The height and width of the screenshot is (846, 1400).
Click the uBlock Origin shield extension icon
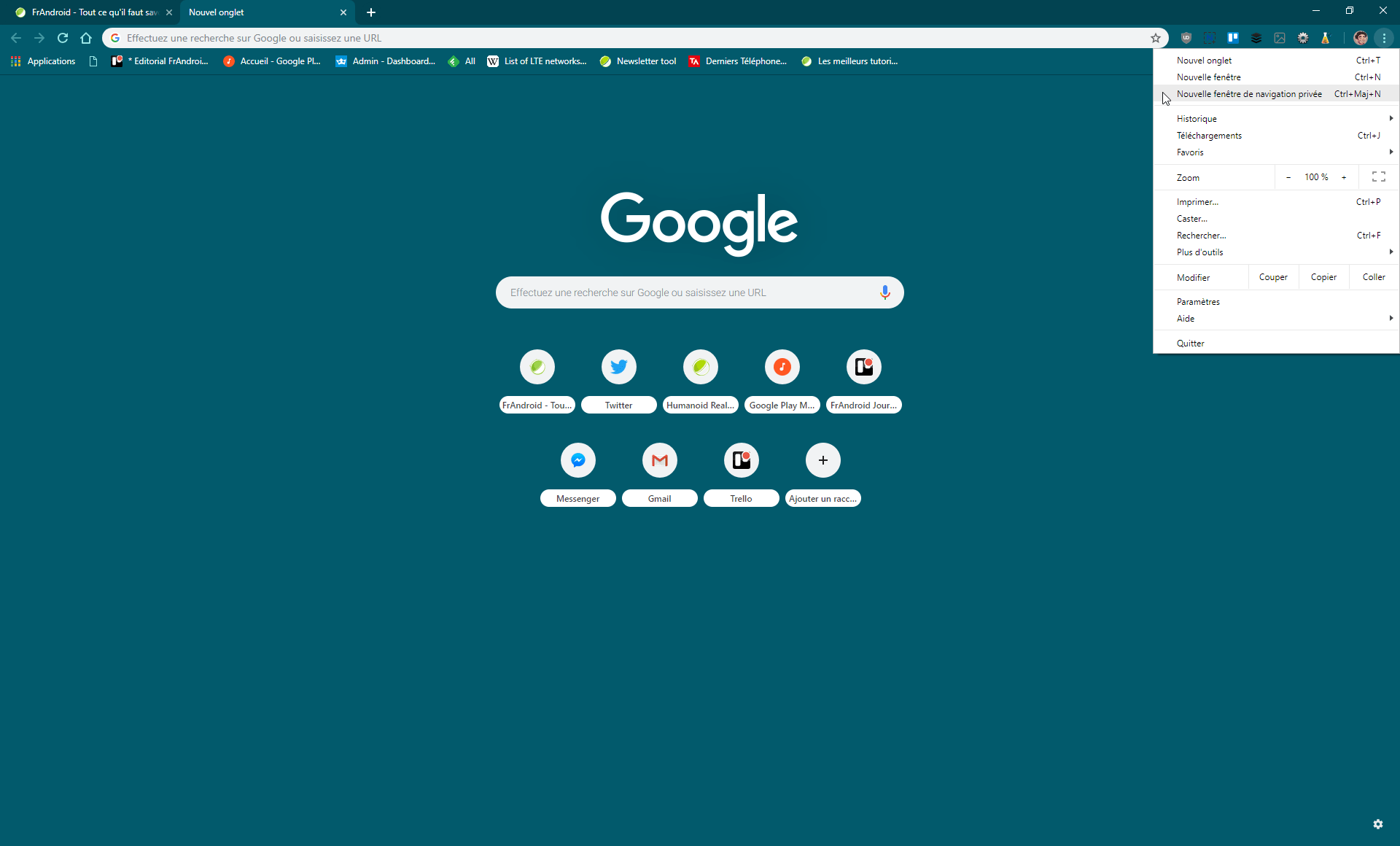tap(1186, 38)
